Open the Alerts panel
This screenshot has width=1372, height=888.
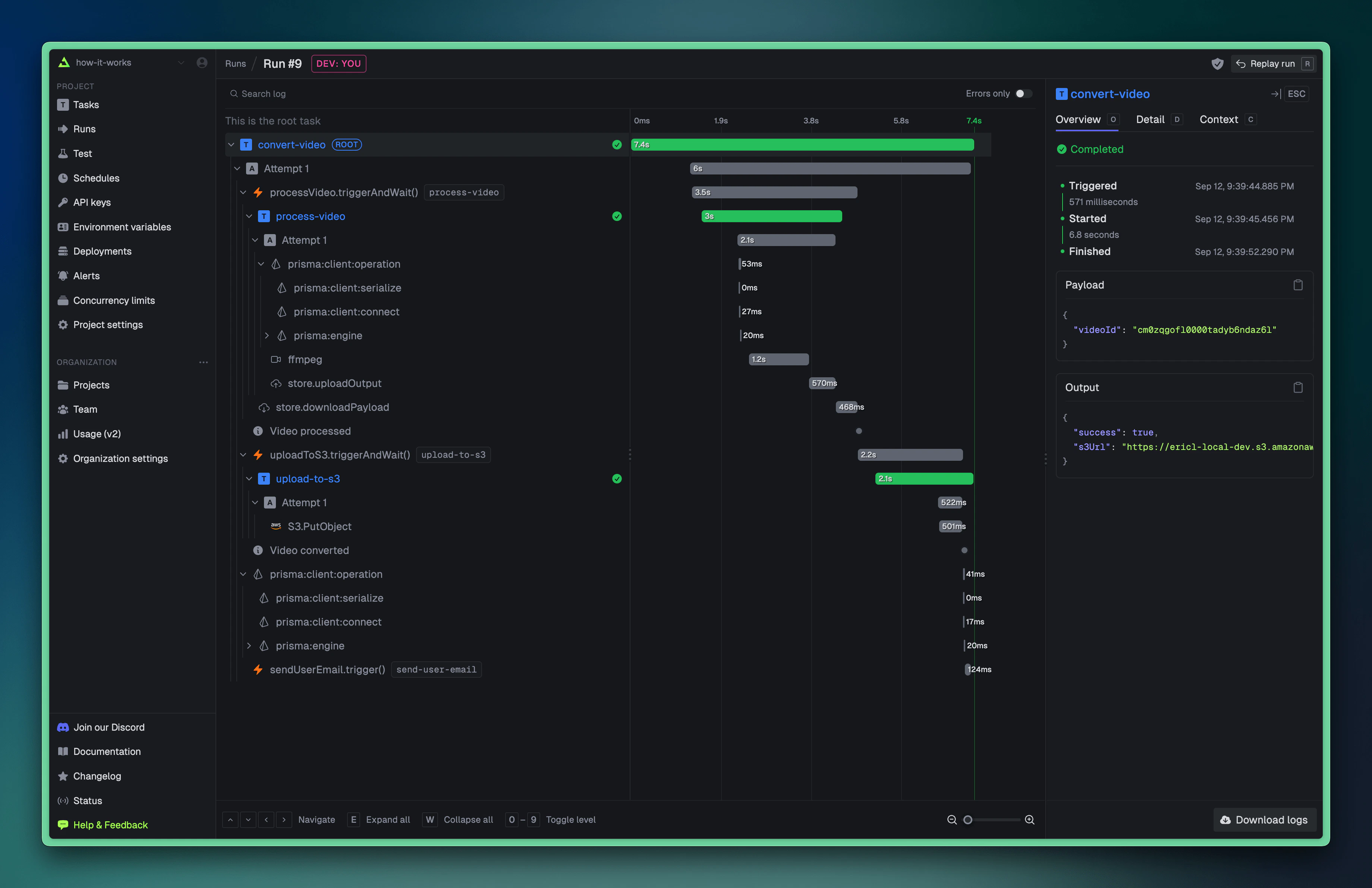(86, 275)
